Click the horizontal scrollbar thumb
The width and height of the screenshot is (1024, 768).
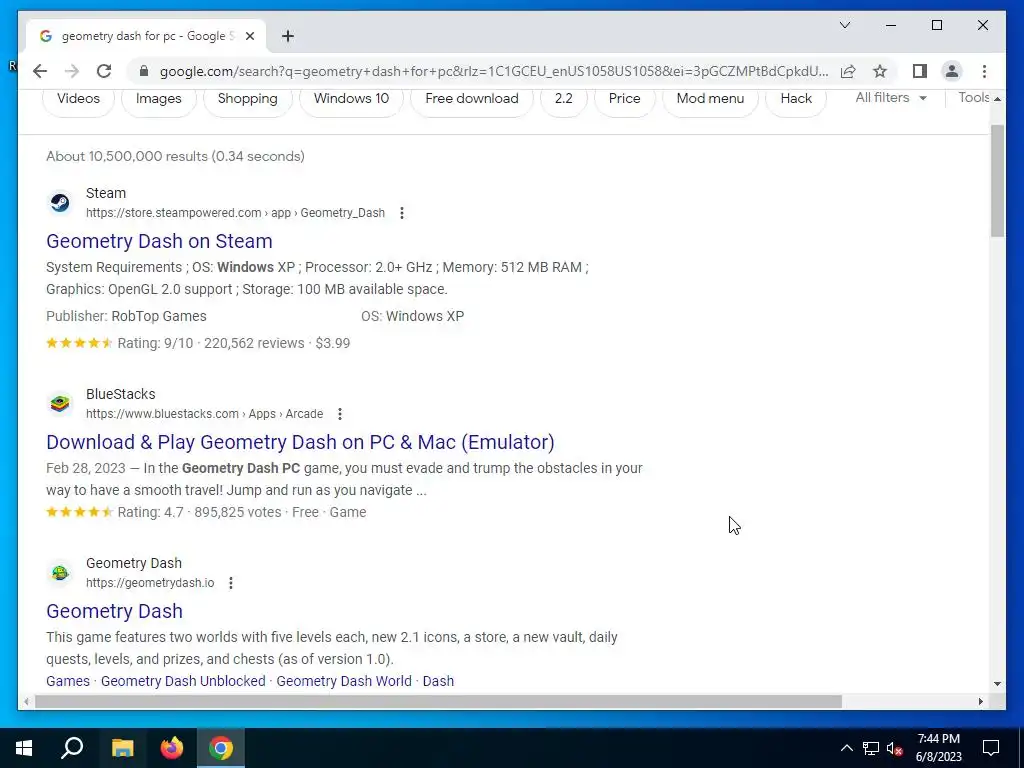438,701
